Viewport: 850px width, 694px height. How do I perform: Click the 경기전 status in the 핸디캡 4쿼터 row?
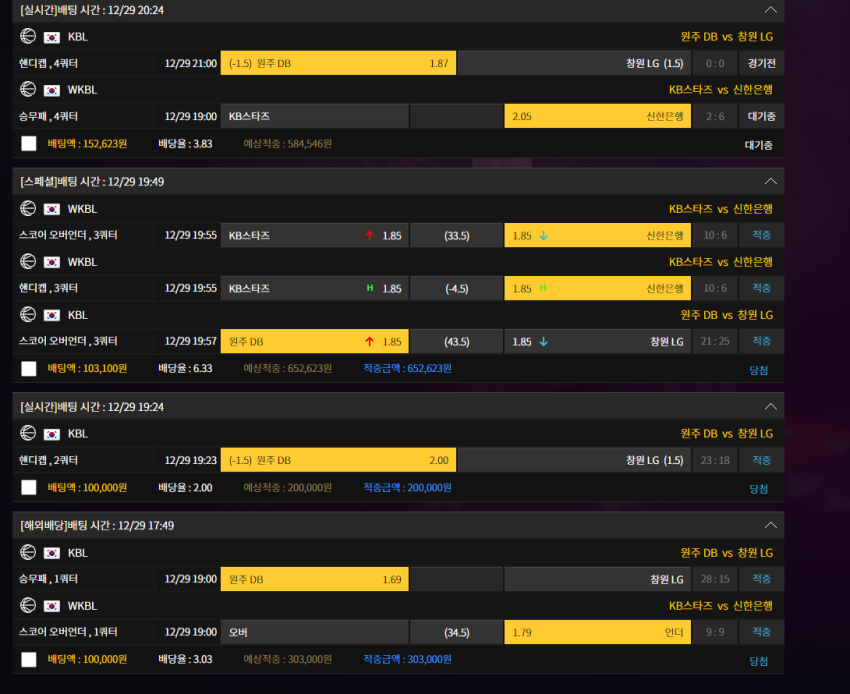pos(761,63)
